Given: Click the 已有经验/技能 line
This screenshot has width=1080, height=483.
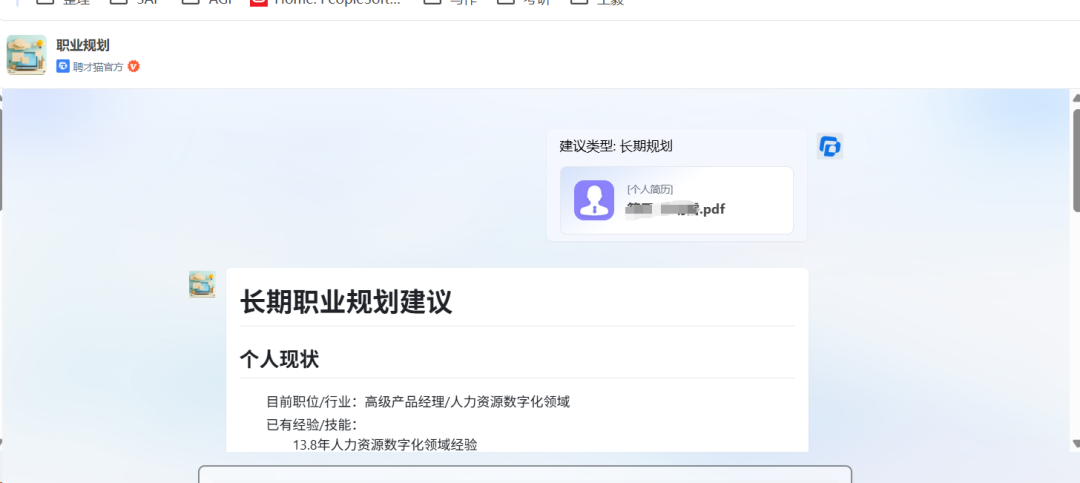Looking at the screenshot, I should pyautogui.click(x=312, y=424).
